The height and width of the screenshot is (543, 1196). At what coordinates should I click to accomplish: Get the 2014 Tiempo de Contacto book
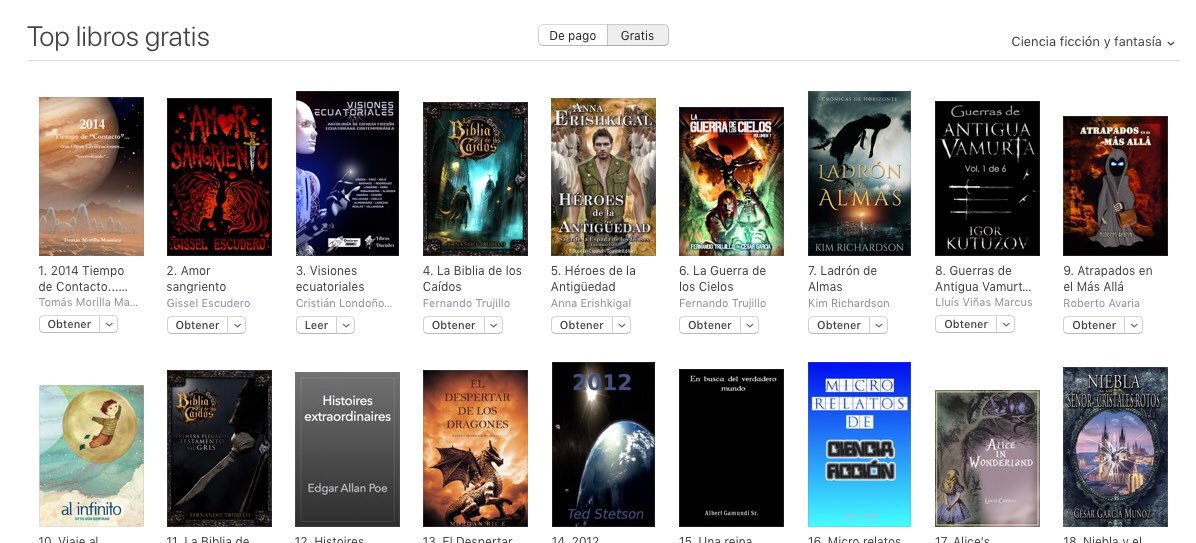(x=69, y=324)
